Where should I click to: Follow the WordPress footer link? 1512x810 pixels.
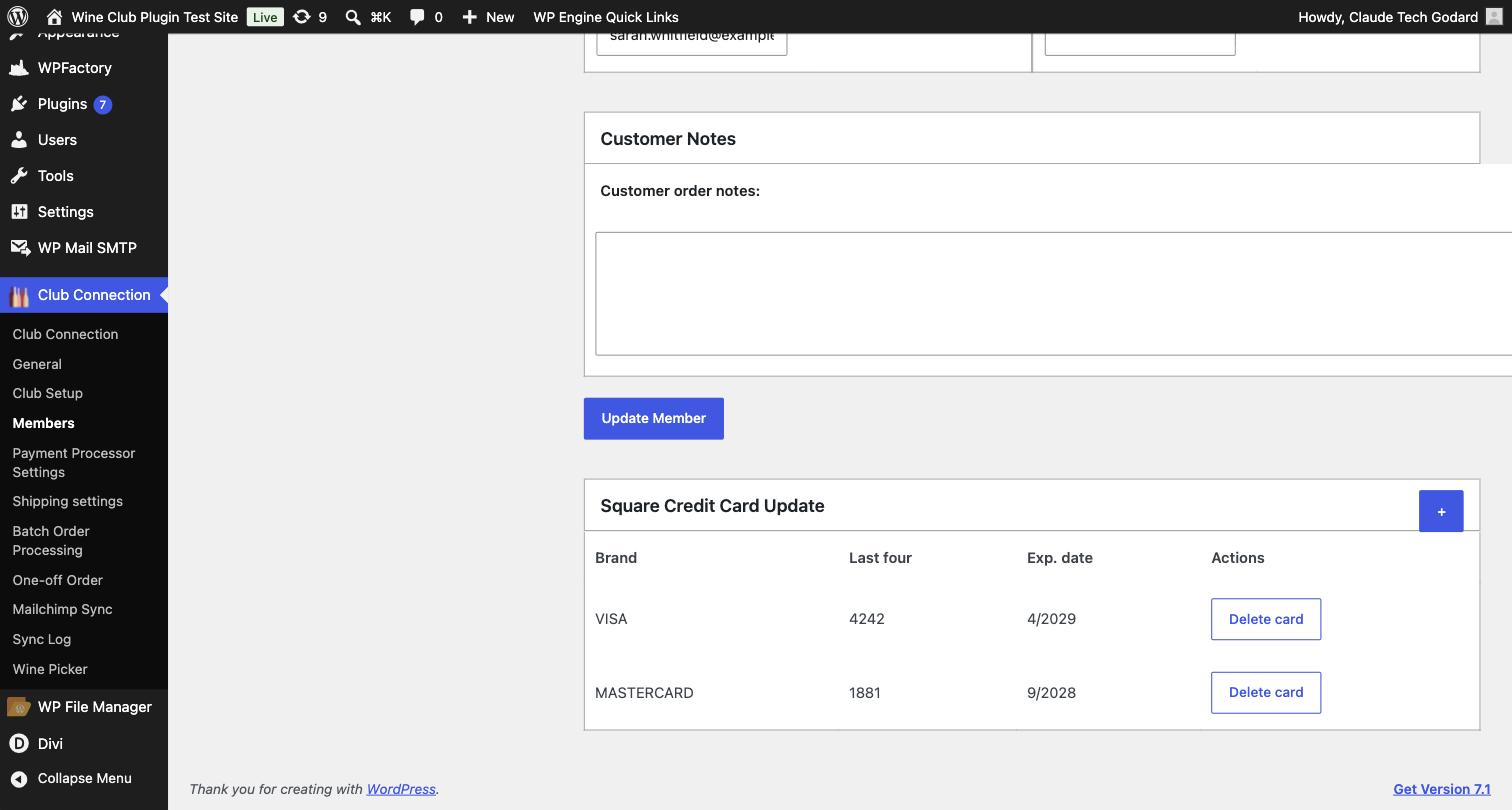tap(401, 789)
